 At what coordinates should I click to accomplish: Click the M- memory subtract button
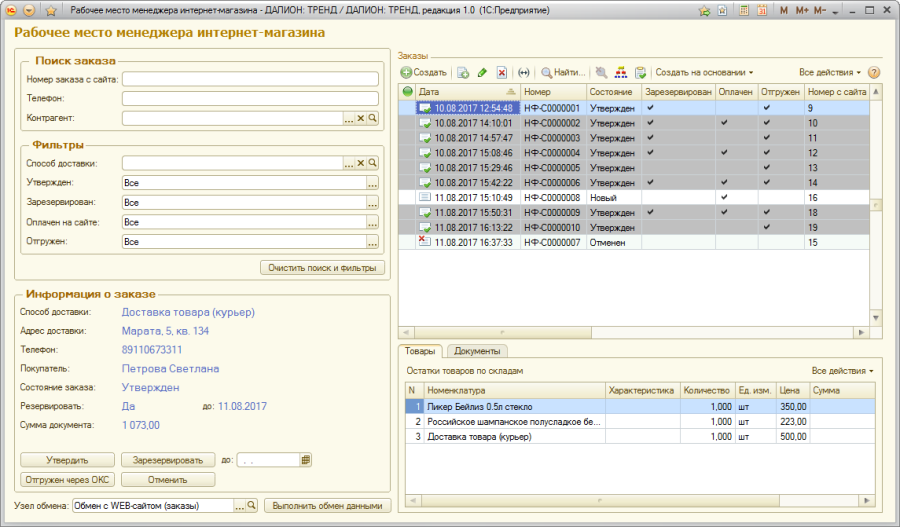820,10
